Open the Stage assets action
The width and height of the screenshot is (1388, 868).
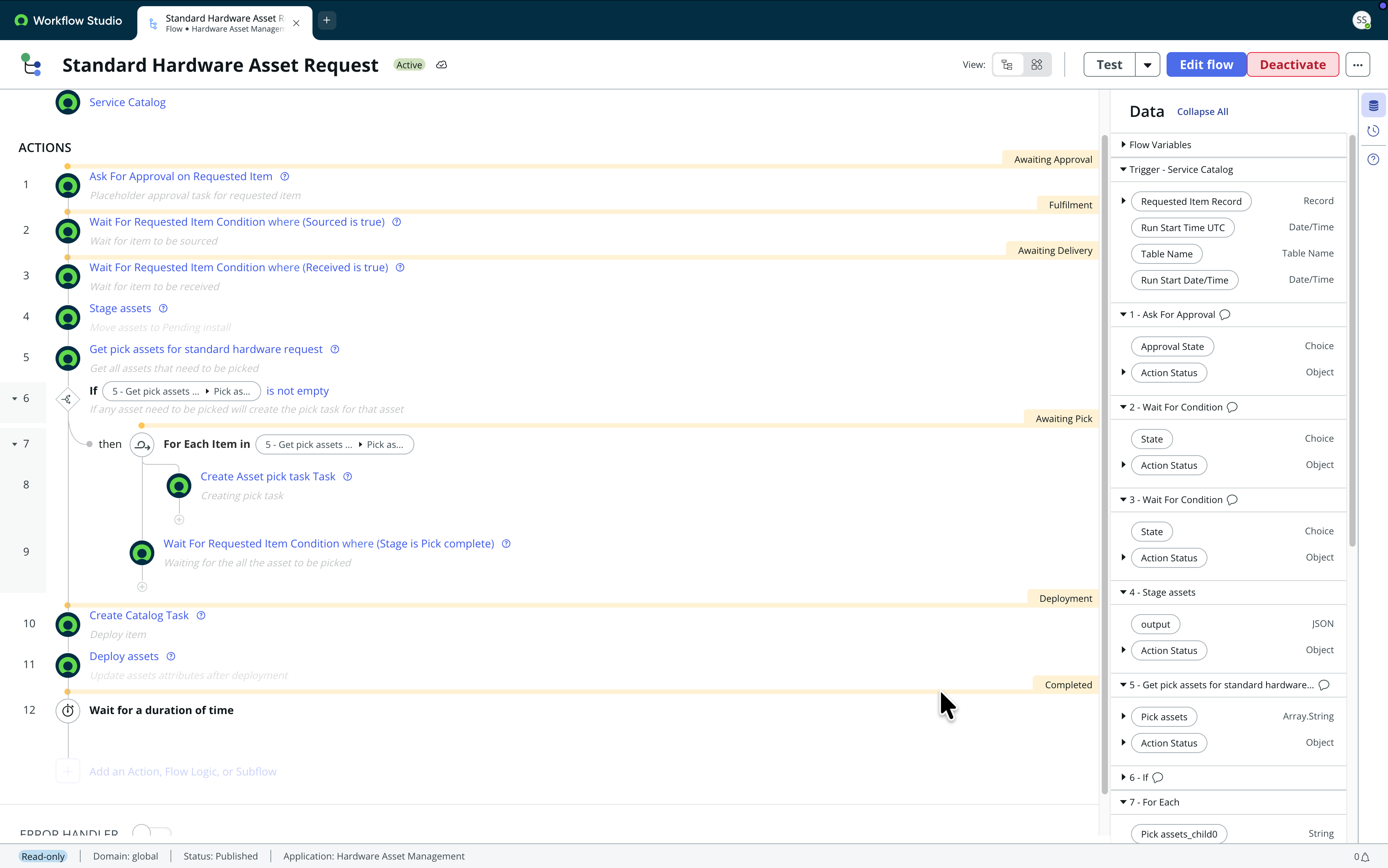120,308
